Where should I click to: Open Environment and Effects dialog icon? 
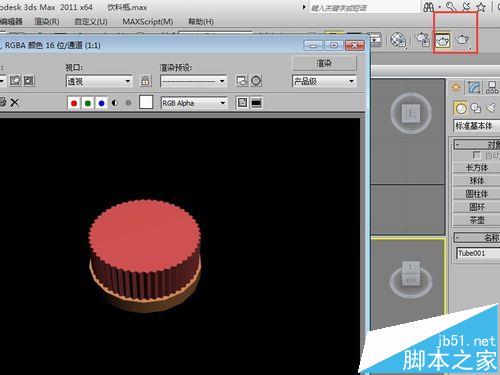256,81
